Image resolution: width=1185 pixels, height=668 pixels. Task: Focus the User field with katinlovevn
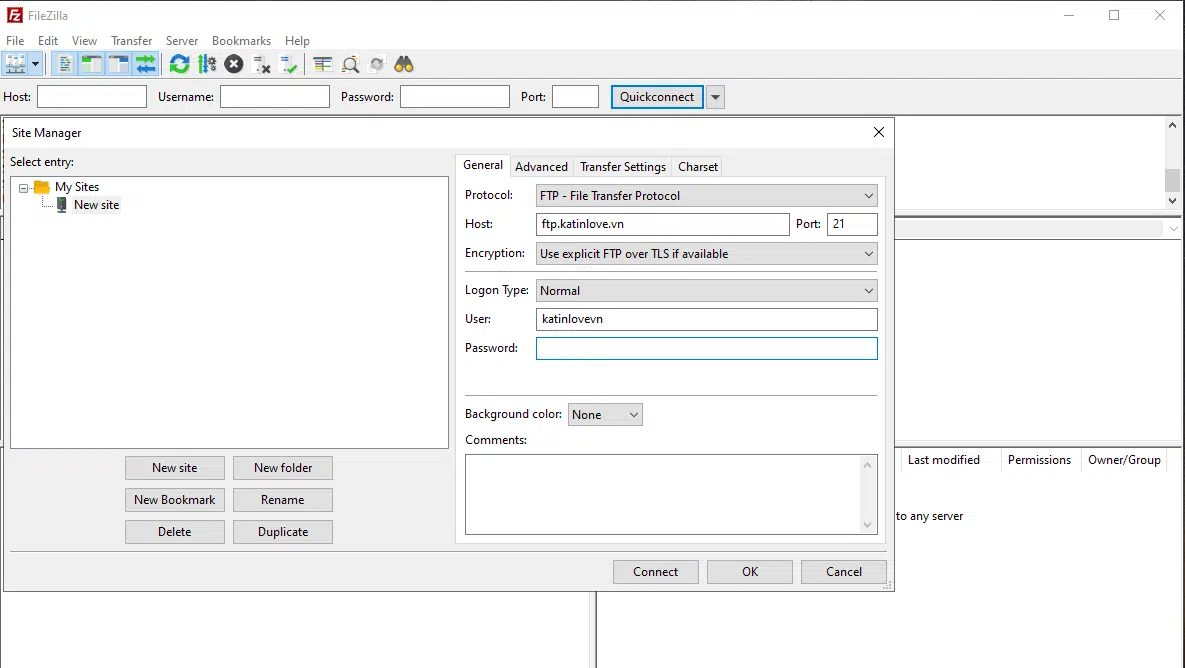[x=707, y=319]
